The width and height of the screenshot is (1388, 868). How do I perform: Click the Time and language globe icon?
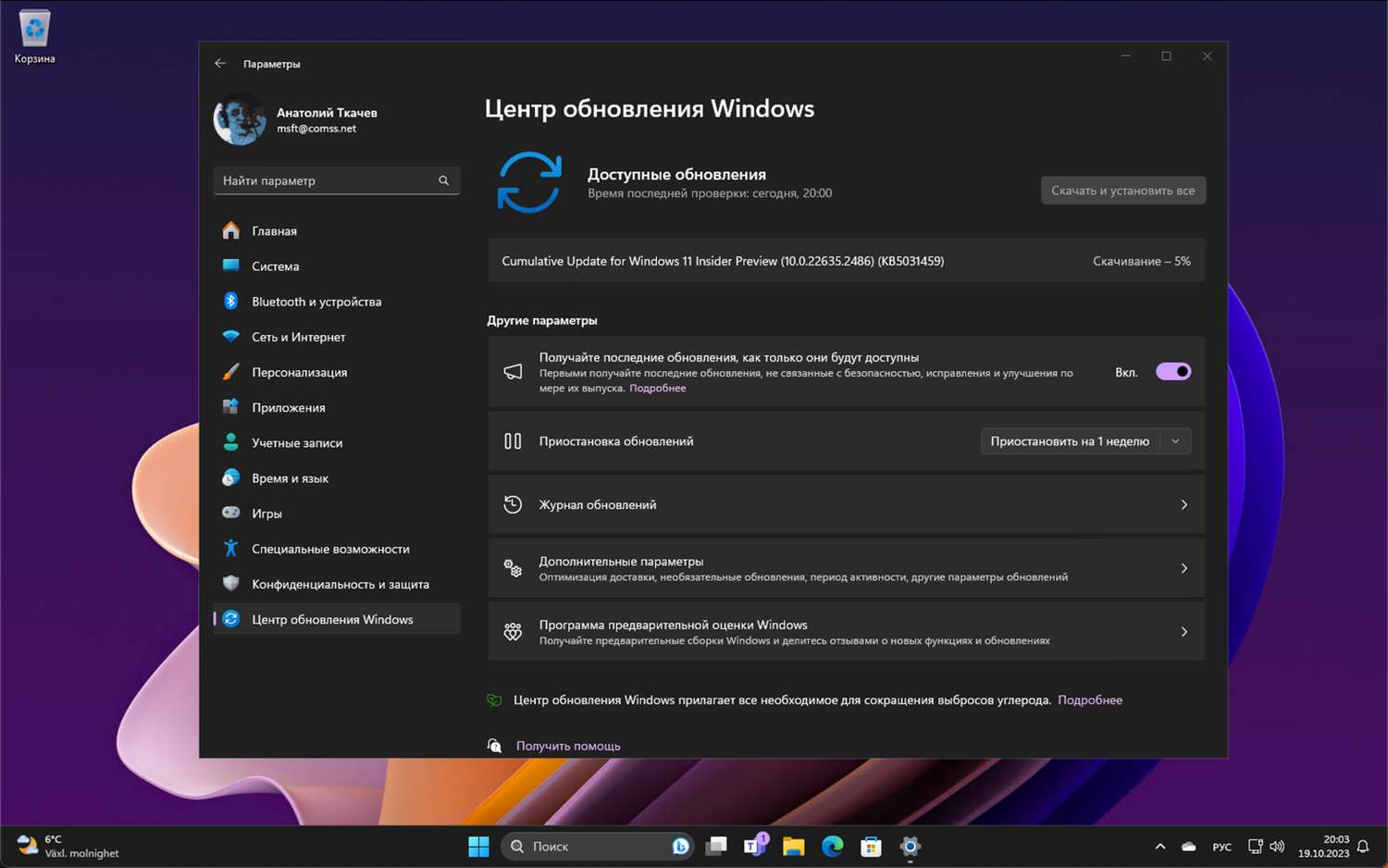(231, 477)
